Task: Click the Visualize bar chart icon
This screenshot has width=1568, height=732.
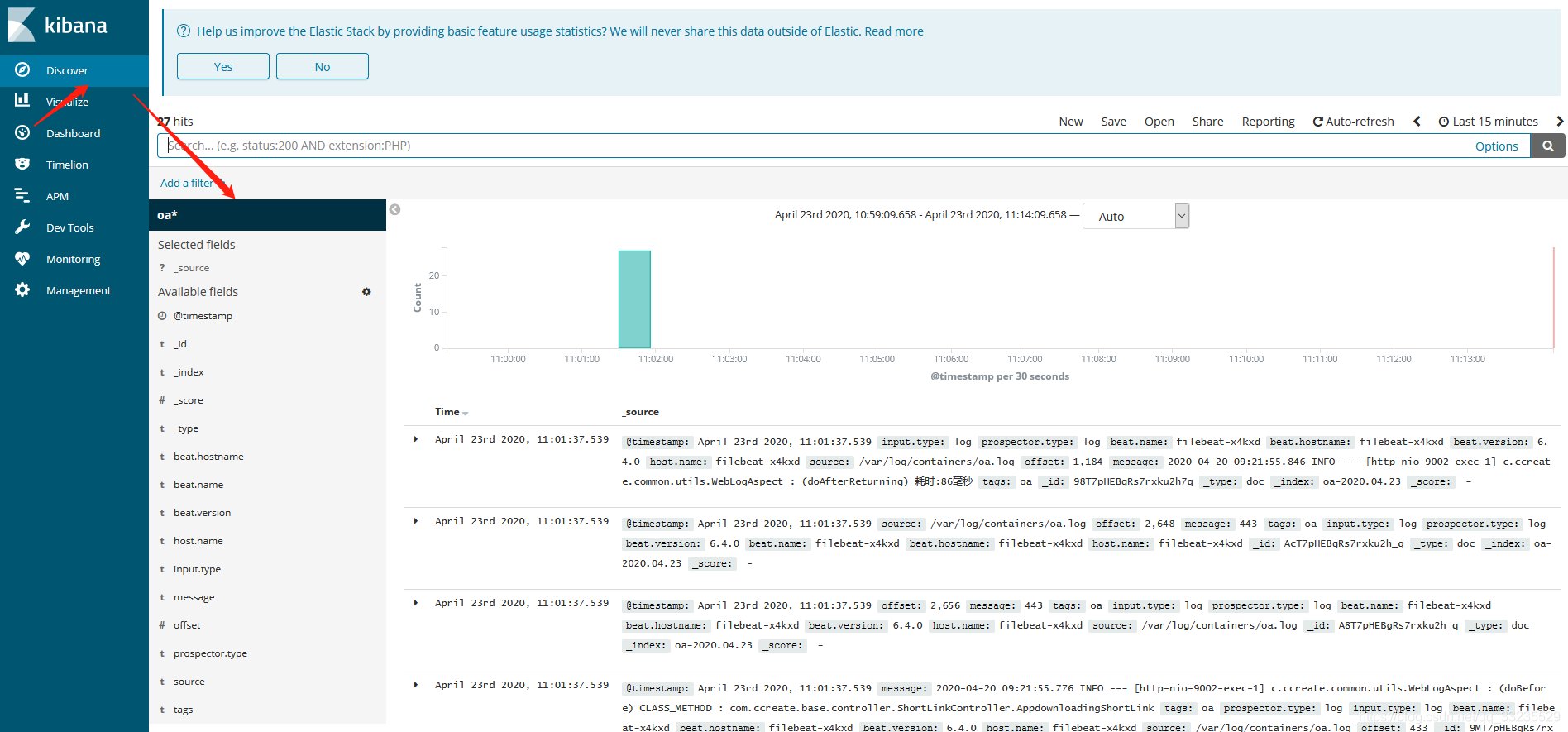Action: click(x=22, y=100)
